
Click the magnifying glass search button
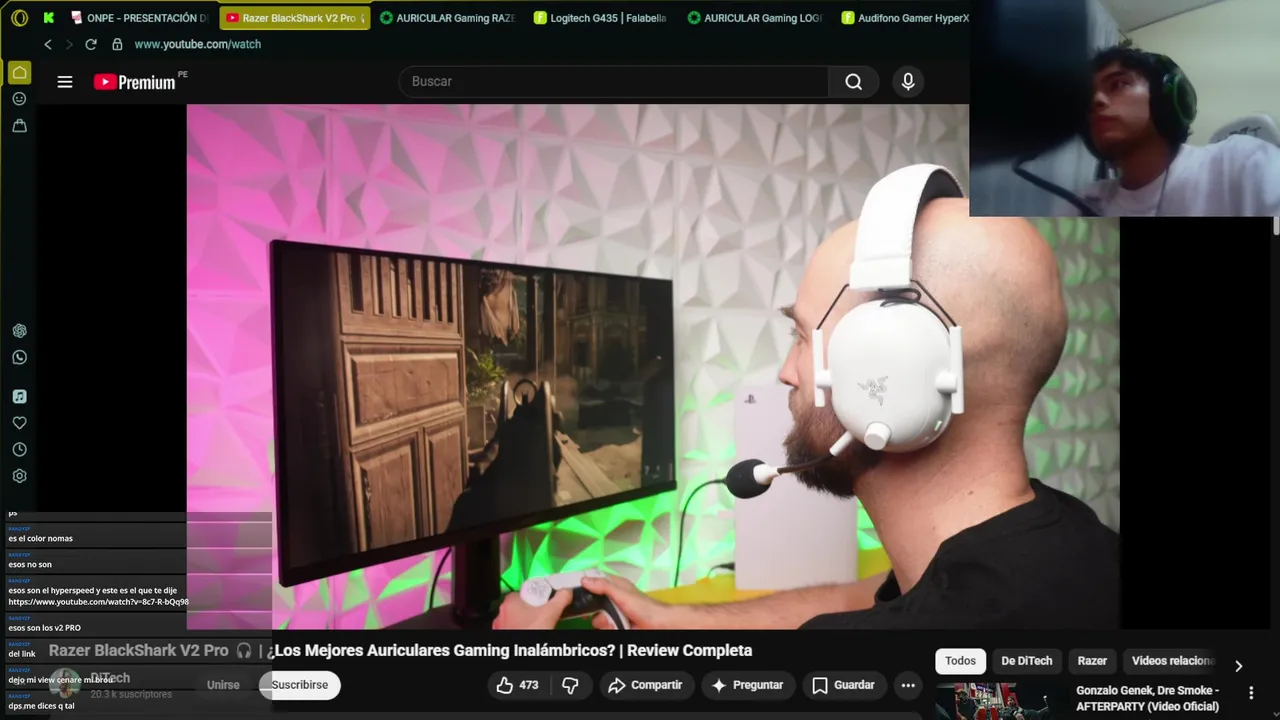click(853, 82)
